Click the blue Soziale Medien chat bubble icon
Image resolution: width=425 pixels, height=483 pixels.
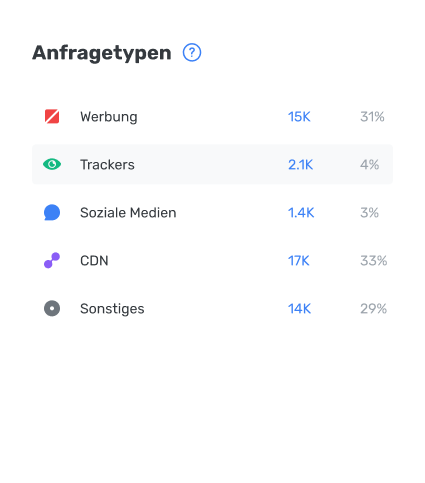tap(52, 212)
